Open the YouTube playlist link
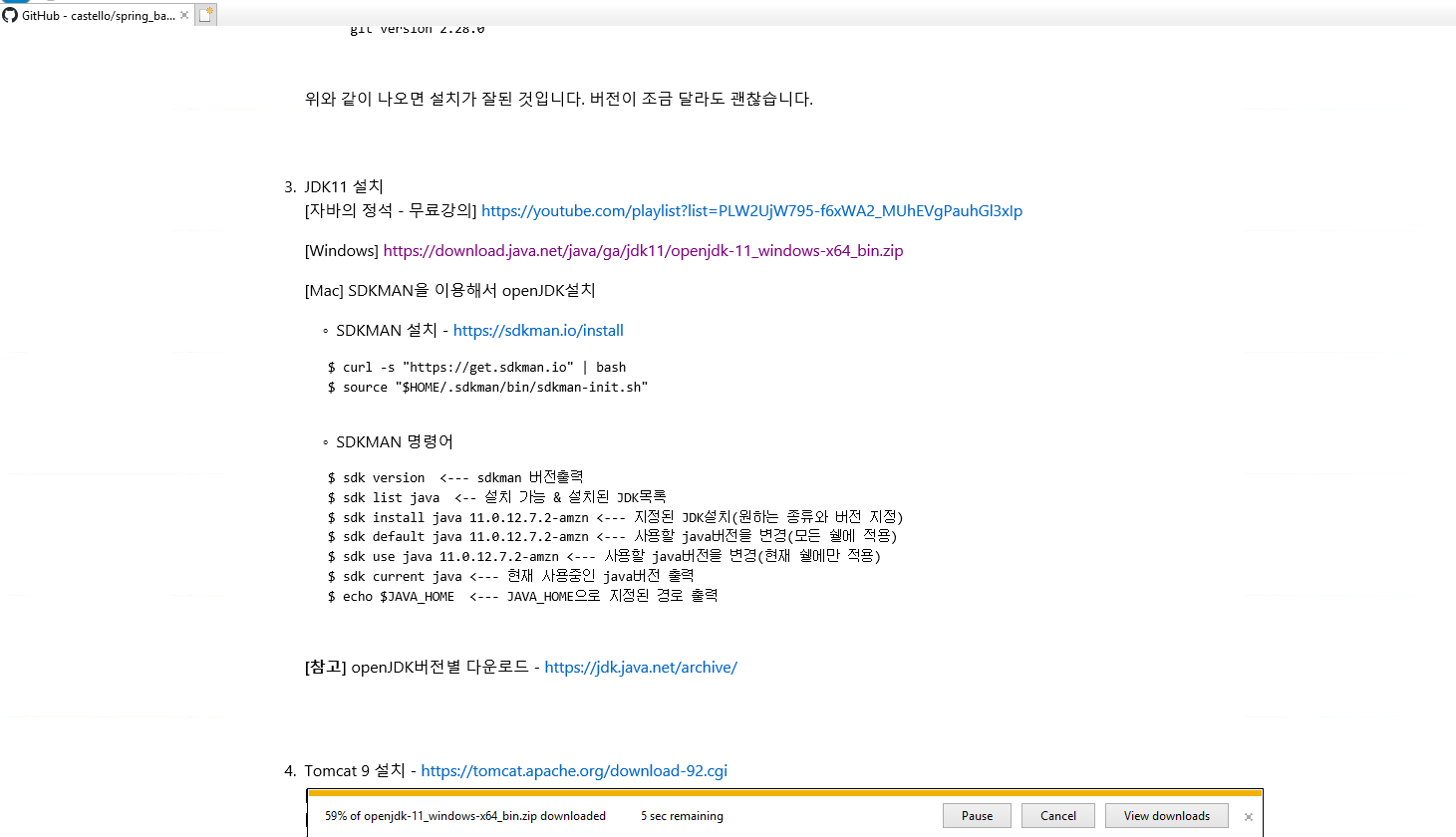 pyautogui.click(x=751, y=211)
